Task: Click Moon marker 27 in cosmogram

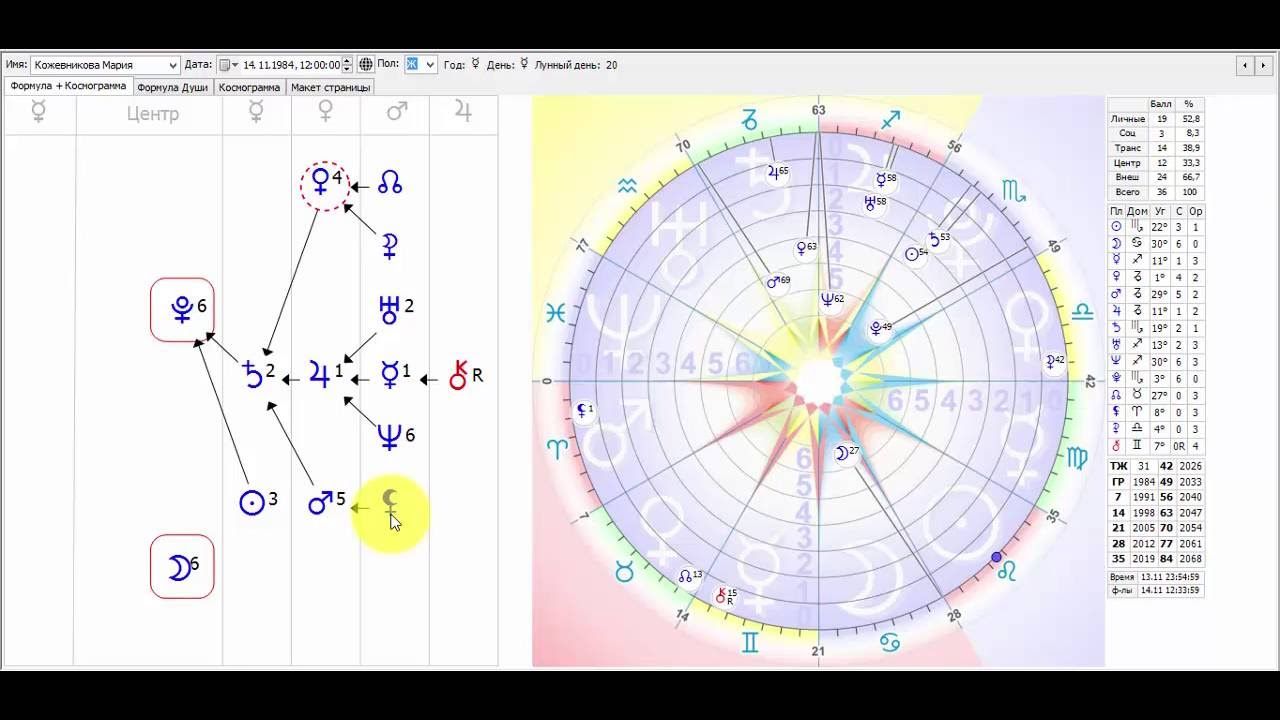Action: (x=846, y=453)
